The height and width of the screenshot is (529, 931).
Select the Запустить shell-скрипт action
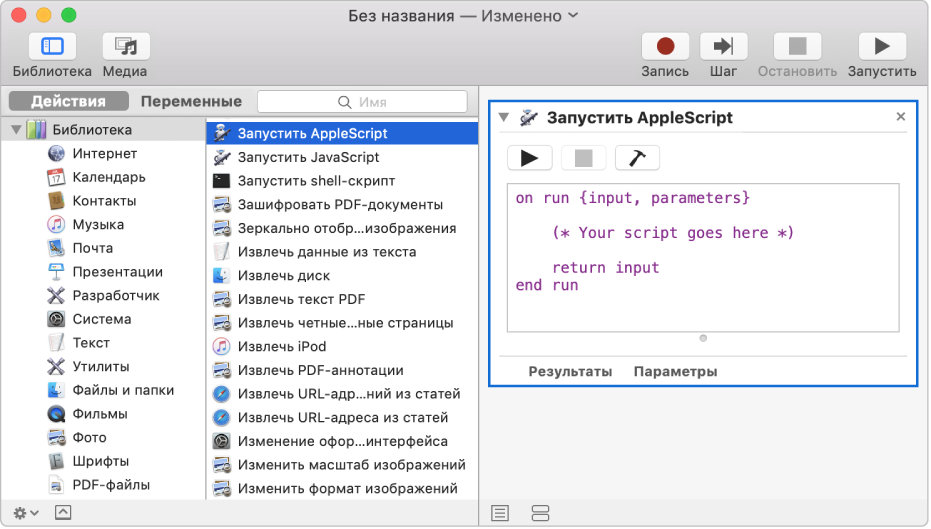point(342,181)
